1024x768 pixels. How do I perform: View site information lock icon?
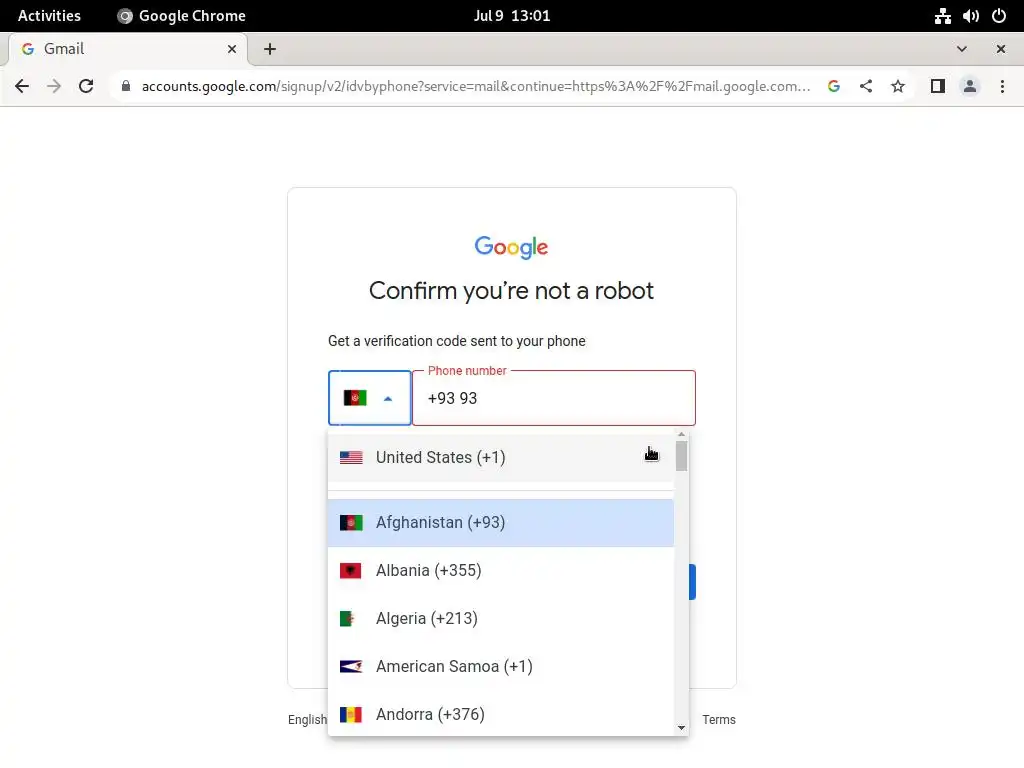click(126, 86)
